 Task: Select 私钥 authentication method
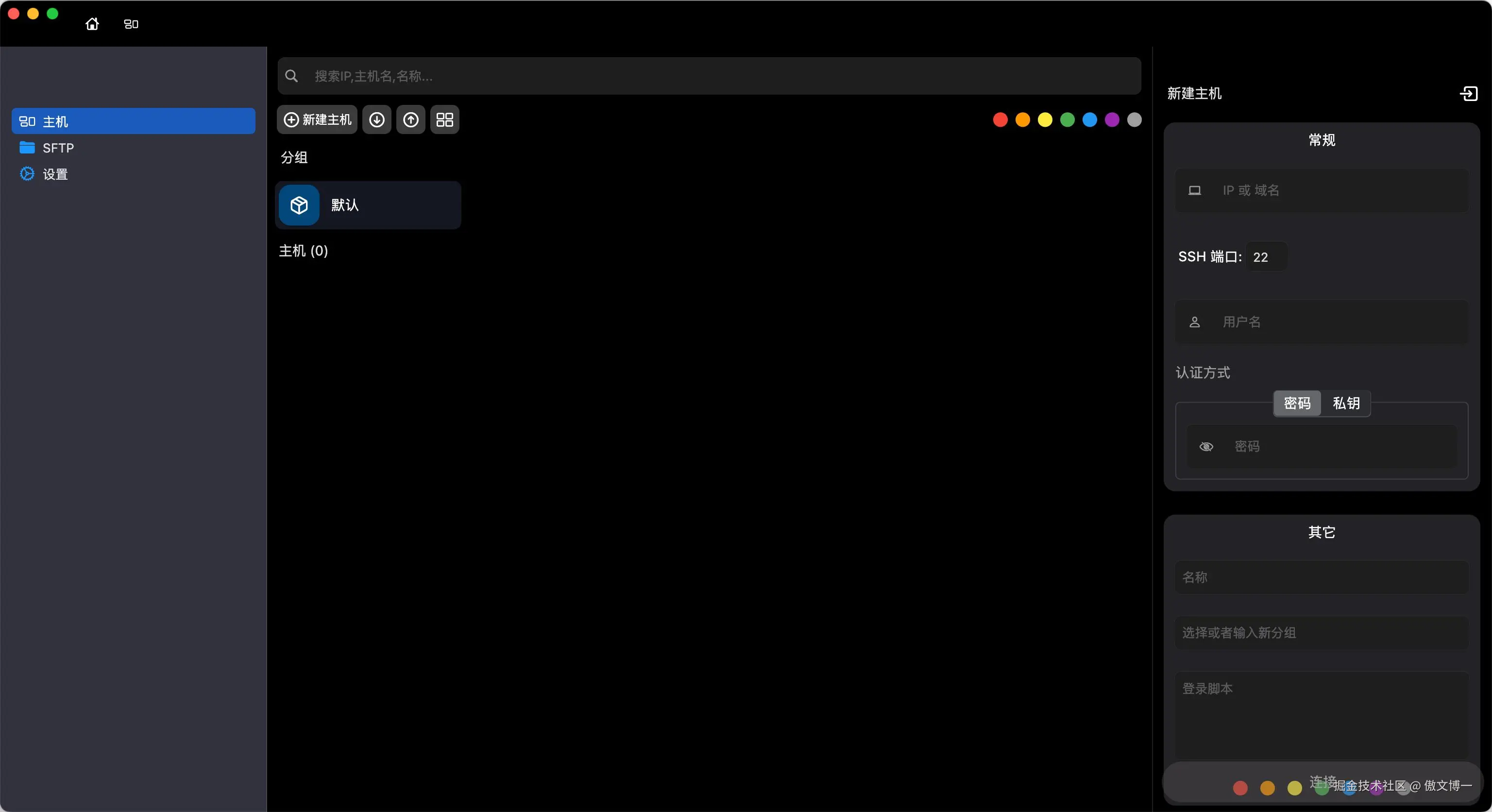[x=1346, y=403]
